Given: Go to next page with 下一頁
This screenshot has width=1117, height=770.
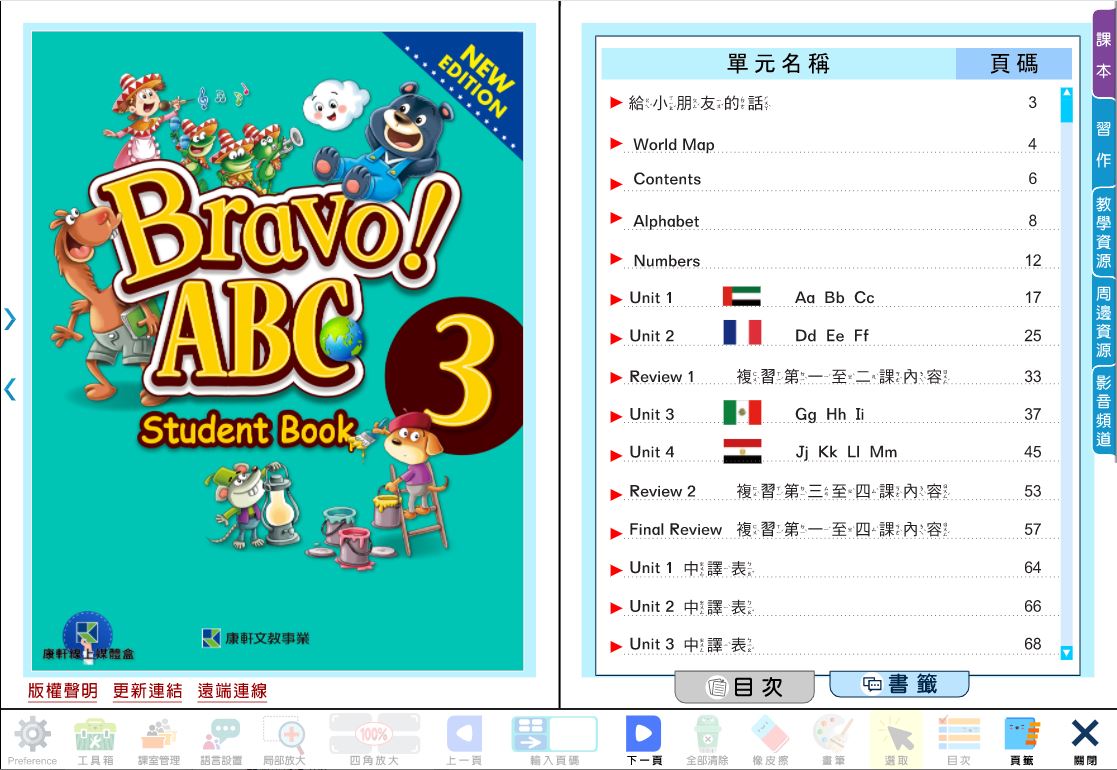Looking at the screenshot, I should (644, 741).
